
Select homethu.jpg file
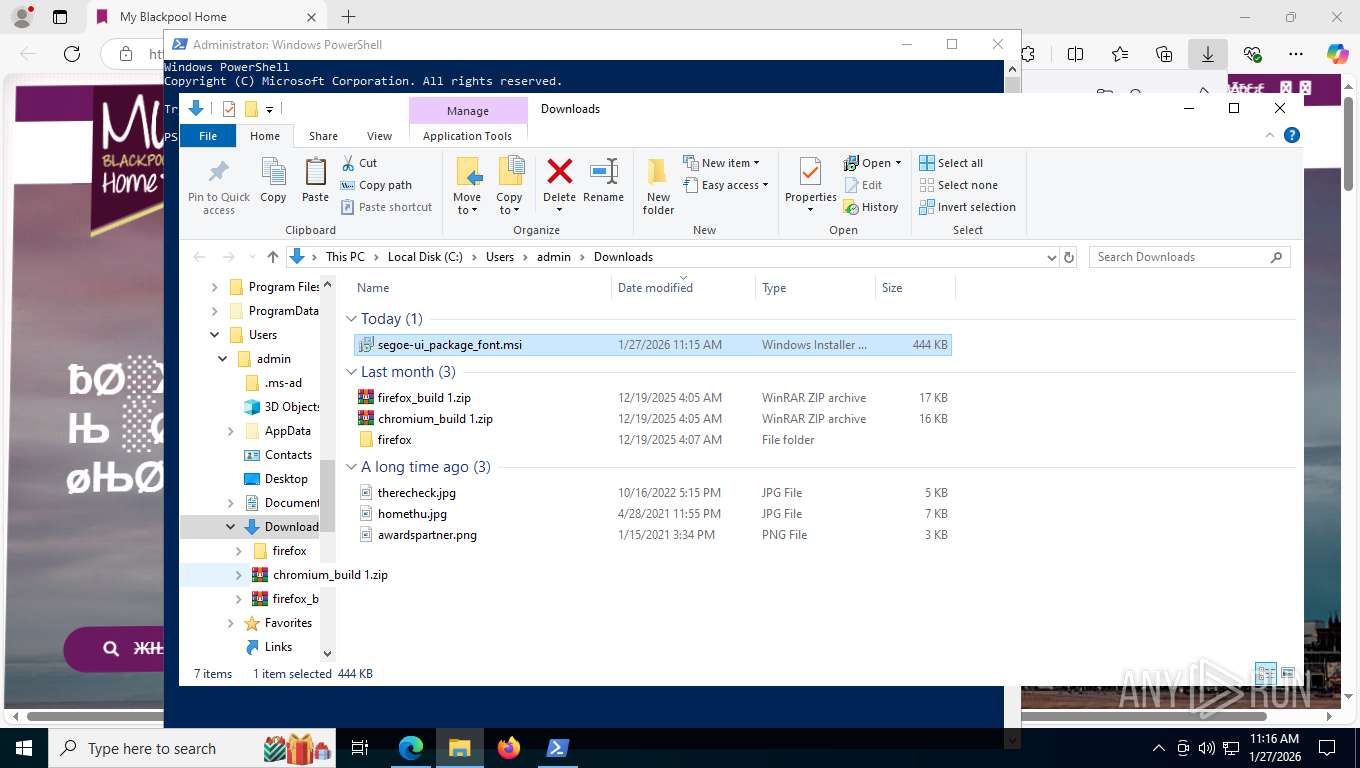[x=653, y=514]
